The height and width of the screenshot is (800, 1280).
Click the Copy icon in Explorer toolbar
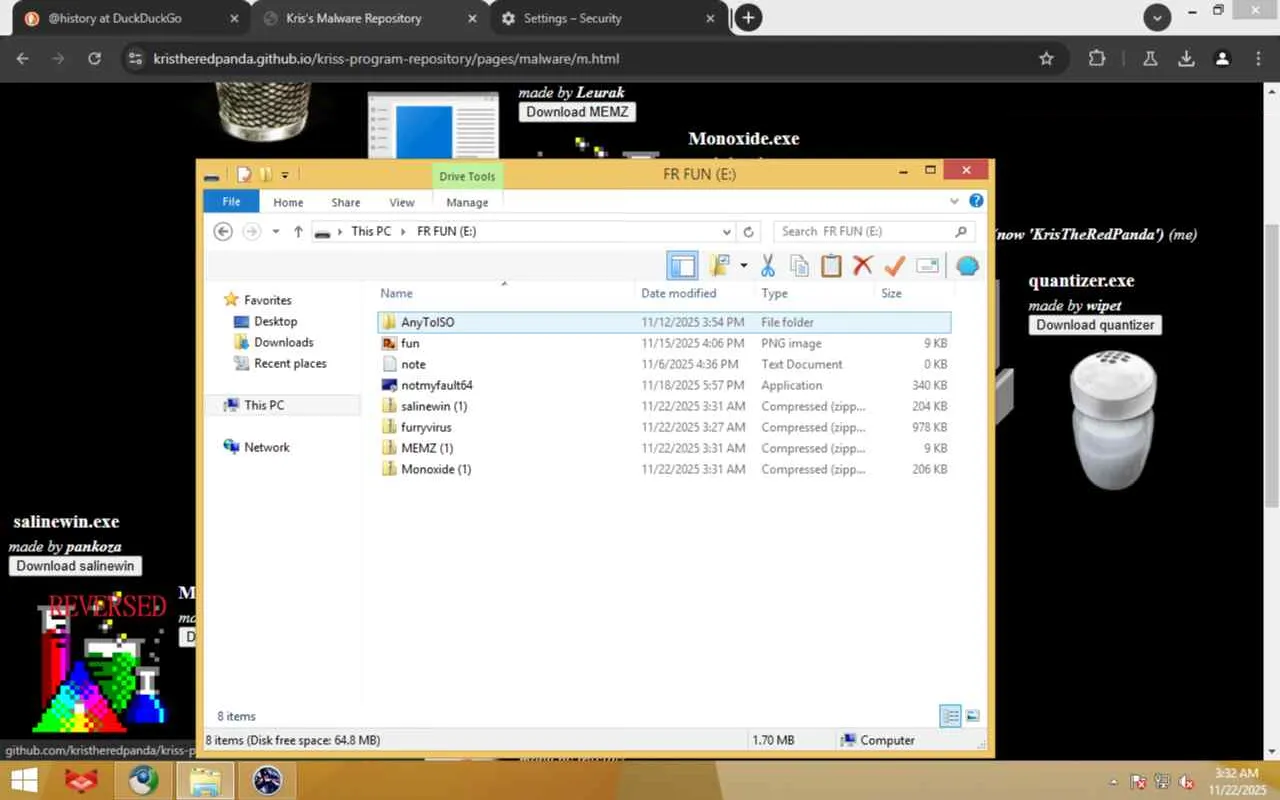click(799, 265)
